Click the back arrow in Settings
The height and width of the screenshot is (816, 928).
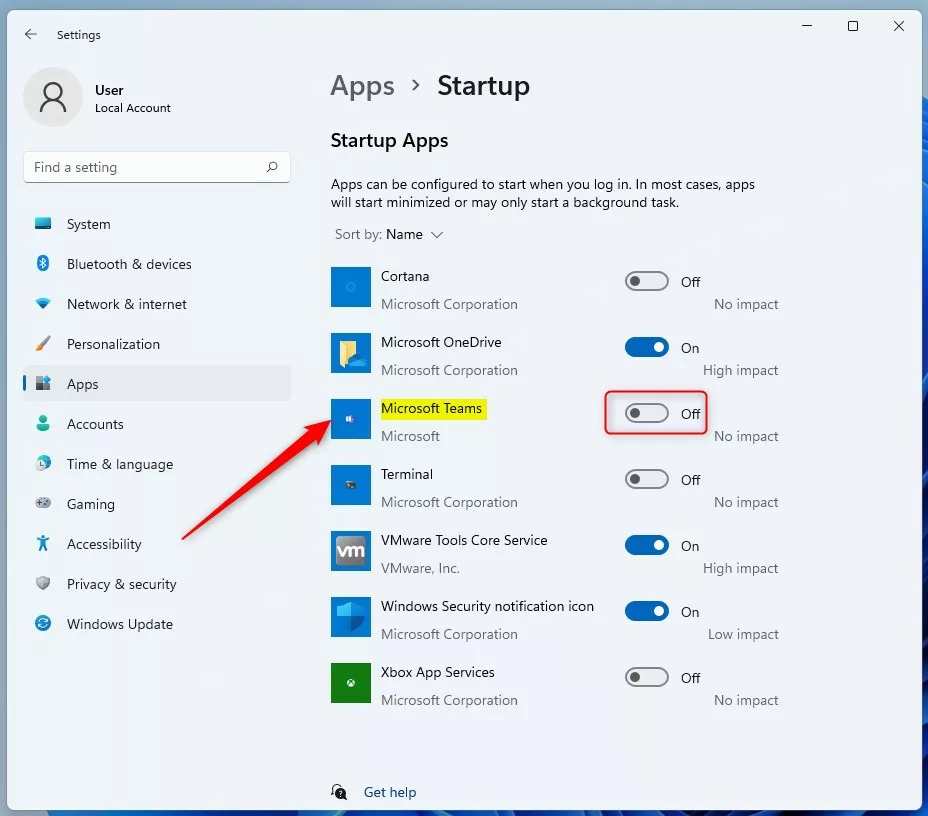pos(31,34)
